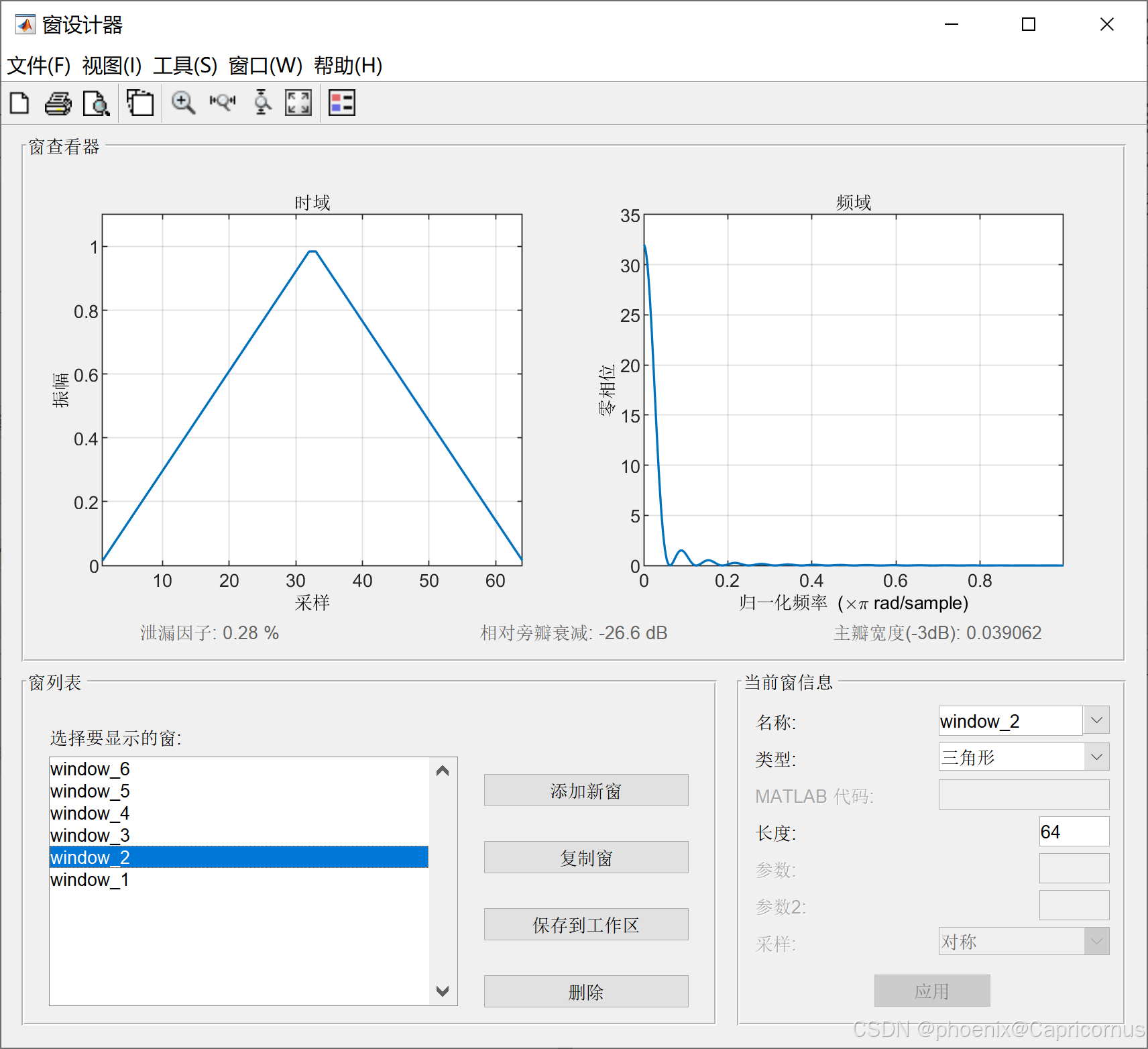The image size is (1148, 1049).
Task: Click the 归一化频率 x-axis label
Action: [x=854, y=603]
